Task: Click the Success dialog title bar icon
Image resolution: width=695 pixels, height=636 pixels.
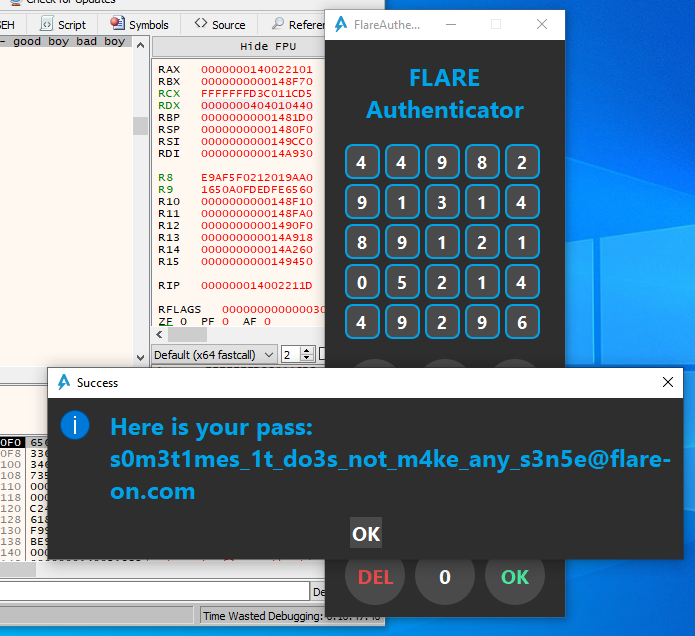Action: (64, 382)
